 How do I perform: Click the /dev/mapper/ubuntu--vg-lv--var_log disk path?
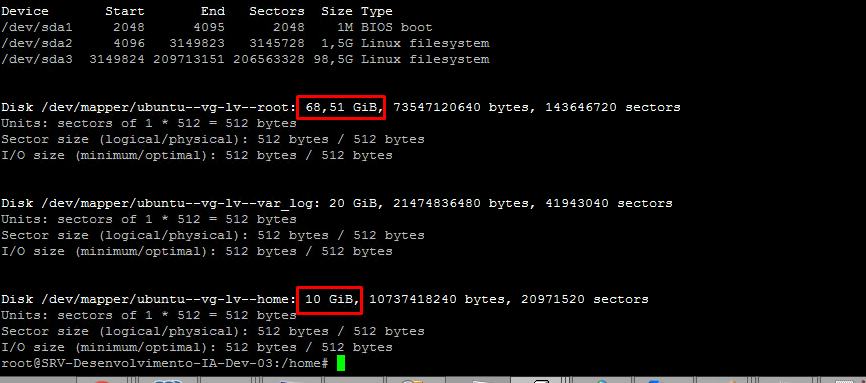click(x=177, y=203)
